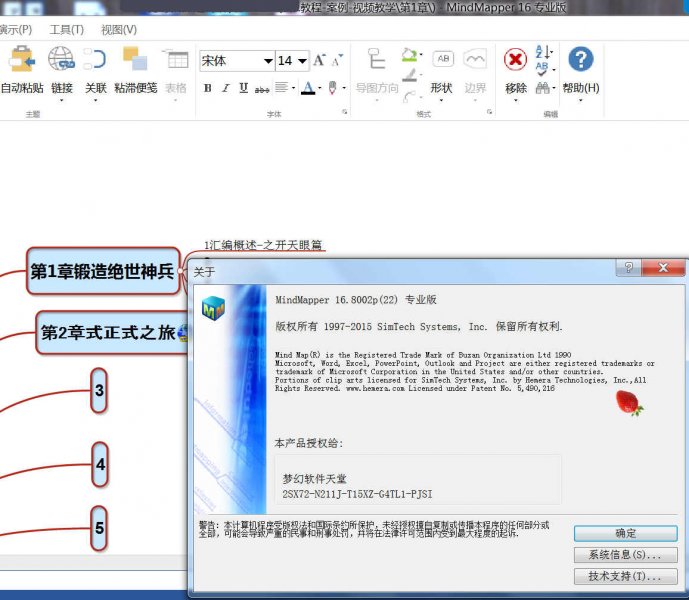The height and width of the screenshot is (600, 689).
Task: Open the fill color dropdown arrow
Action: click(421, 55)
